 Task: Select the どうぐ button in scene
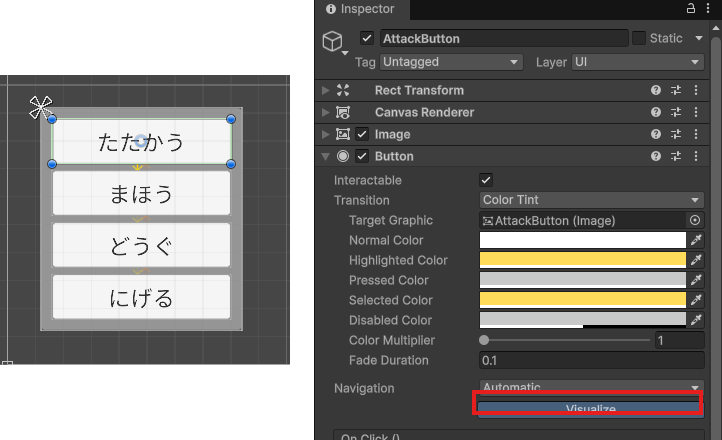tap(141, 245)
